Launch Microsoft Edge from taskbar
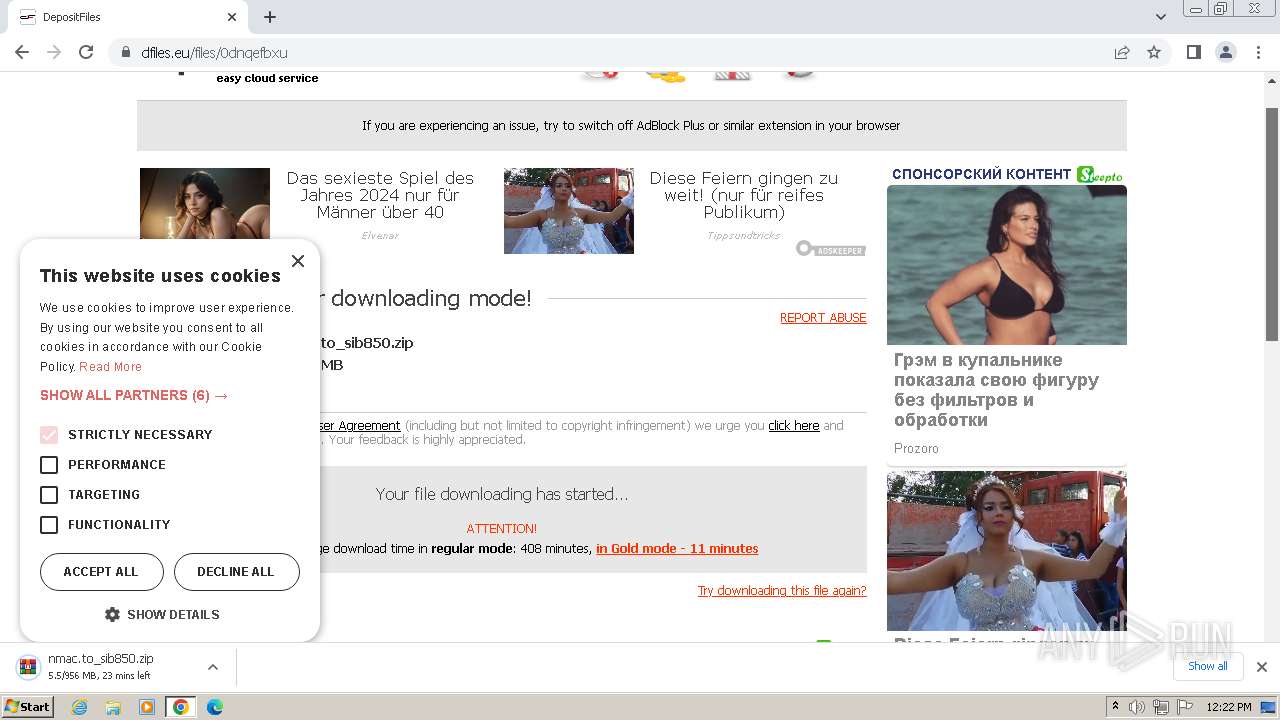Viewport: 1280px width, 720px height. [215, 707]
